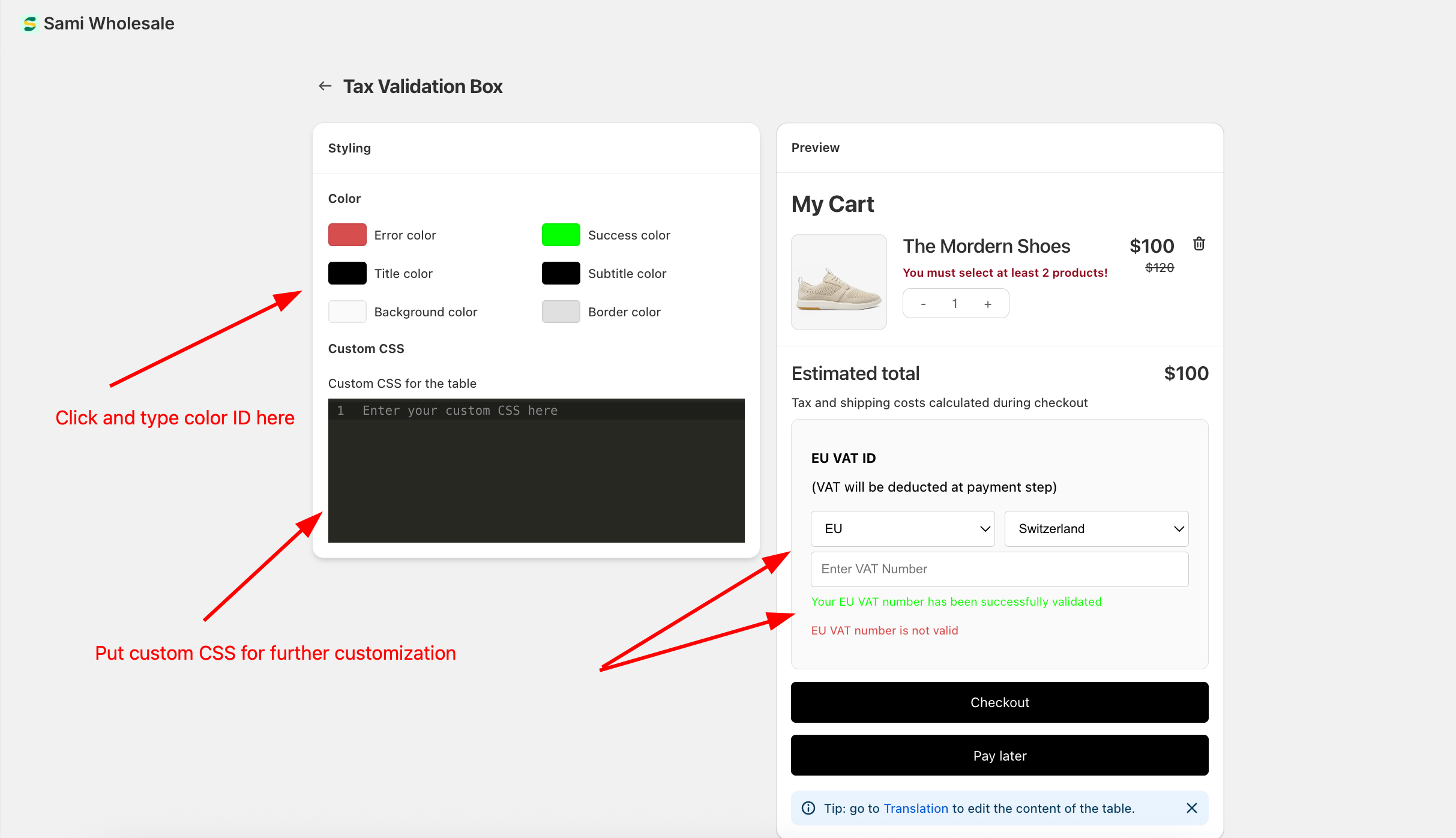This screenshot has height=838, width=1456.
Task: Open the Background color swatch
Action: 347,312
